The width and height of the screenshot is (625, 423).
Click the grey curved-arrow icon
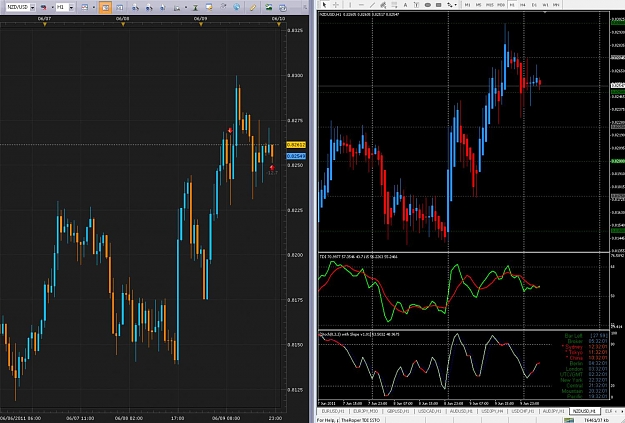coord(223,6)
